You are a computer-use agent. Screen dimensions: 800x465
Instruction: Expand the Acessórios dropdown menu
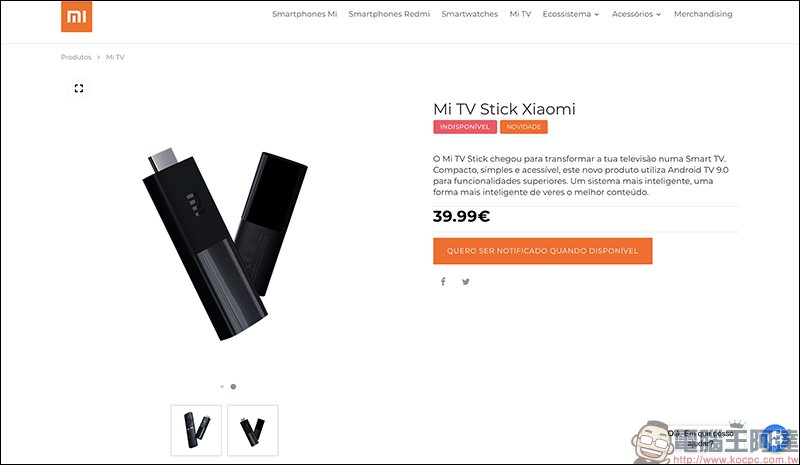(636, 14)
